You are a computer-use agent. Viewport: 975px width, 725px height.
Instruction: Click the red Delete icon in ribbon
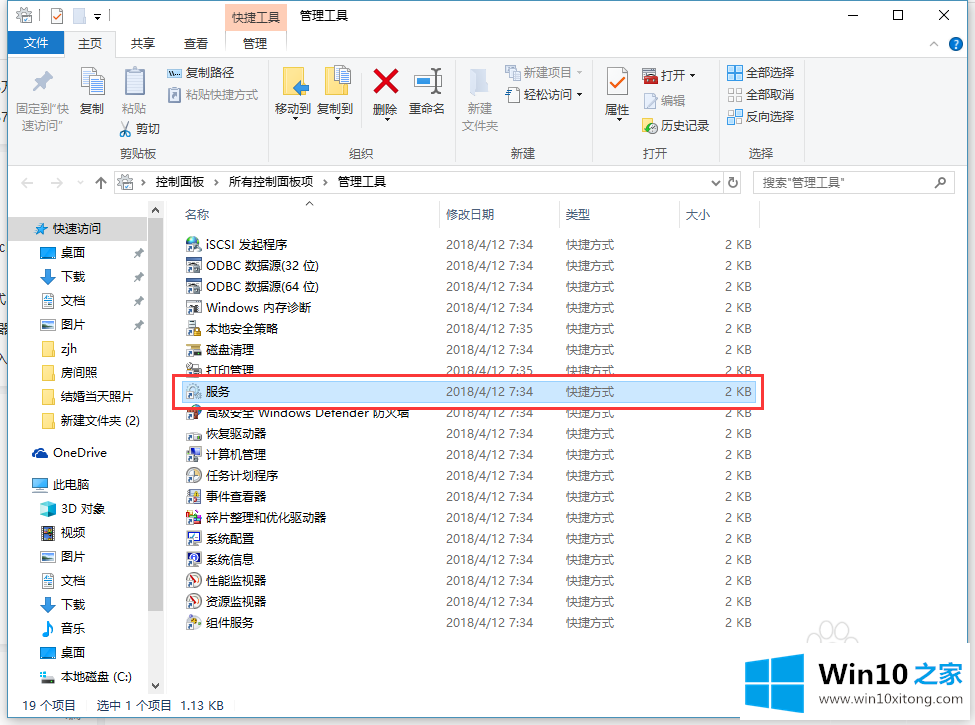pos(385,83)
